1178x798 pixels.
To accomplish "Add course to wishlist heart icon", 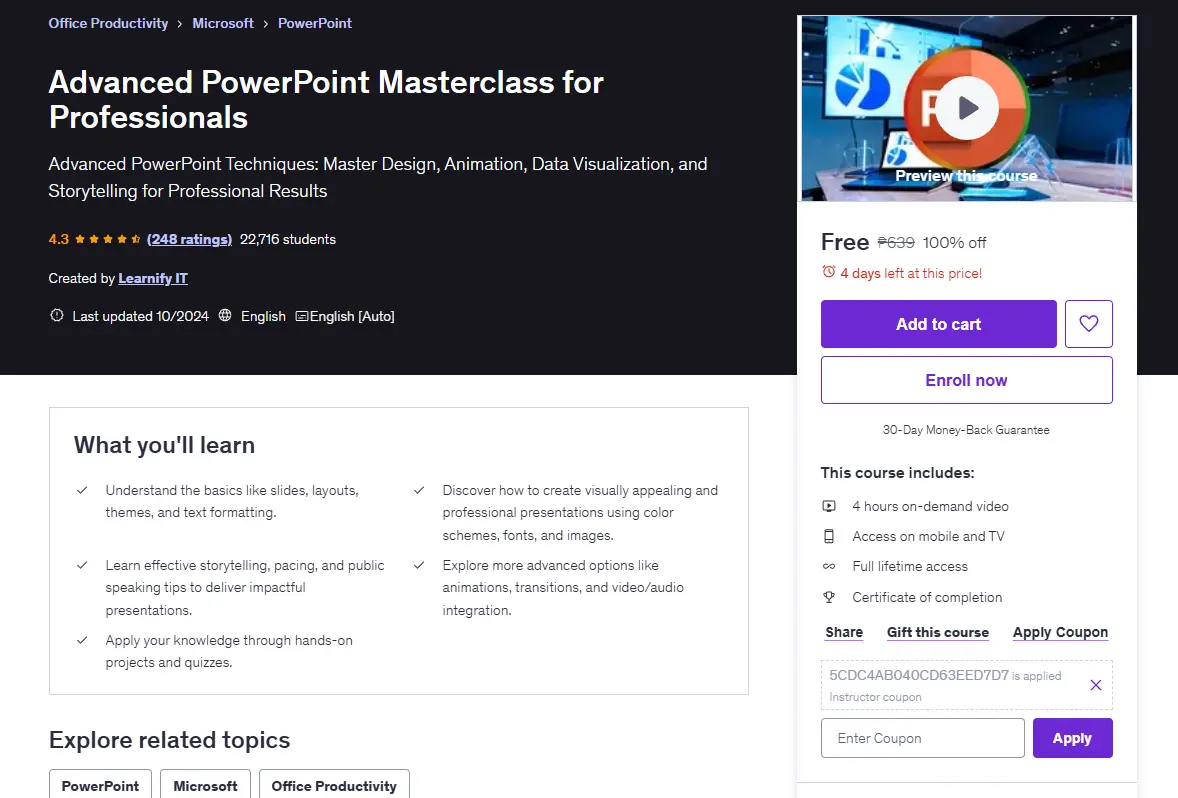I will 1089,324.
